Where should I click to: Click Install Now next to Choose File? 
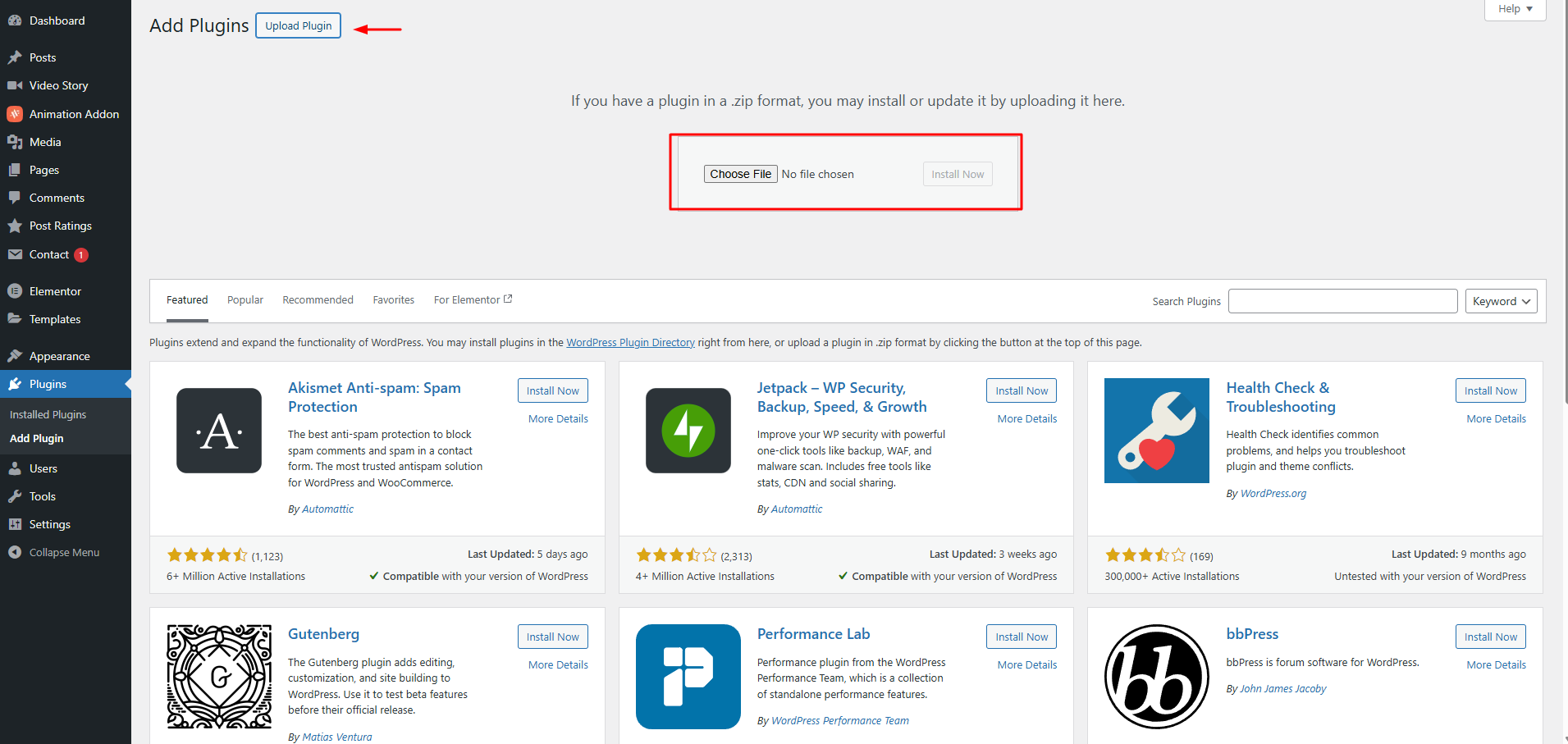[x=958, y=174]
